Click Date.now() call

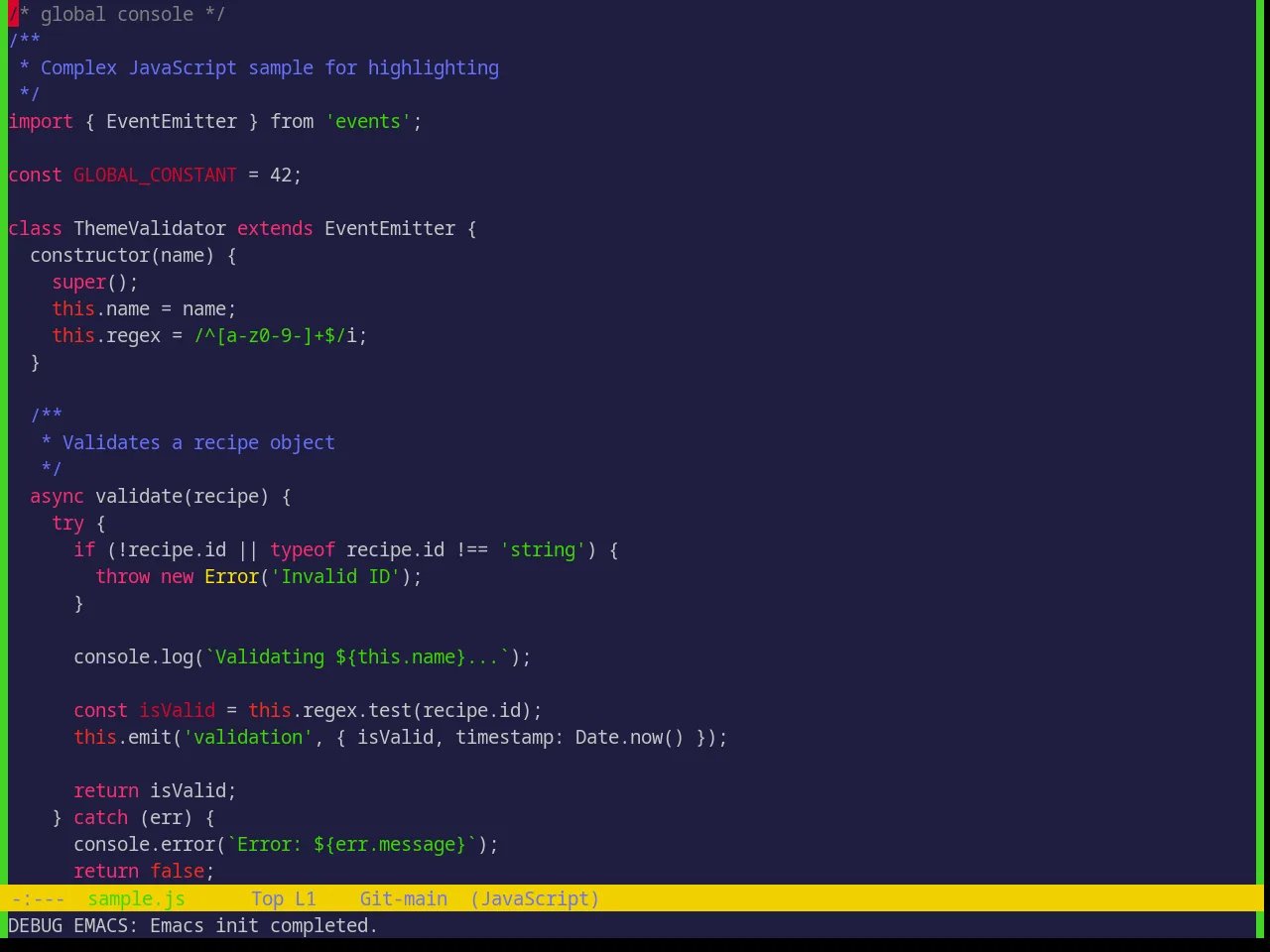point(630,737)
